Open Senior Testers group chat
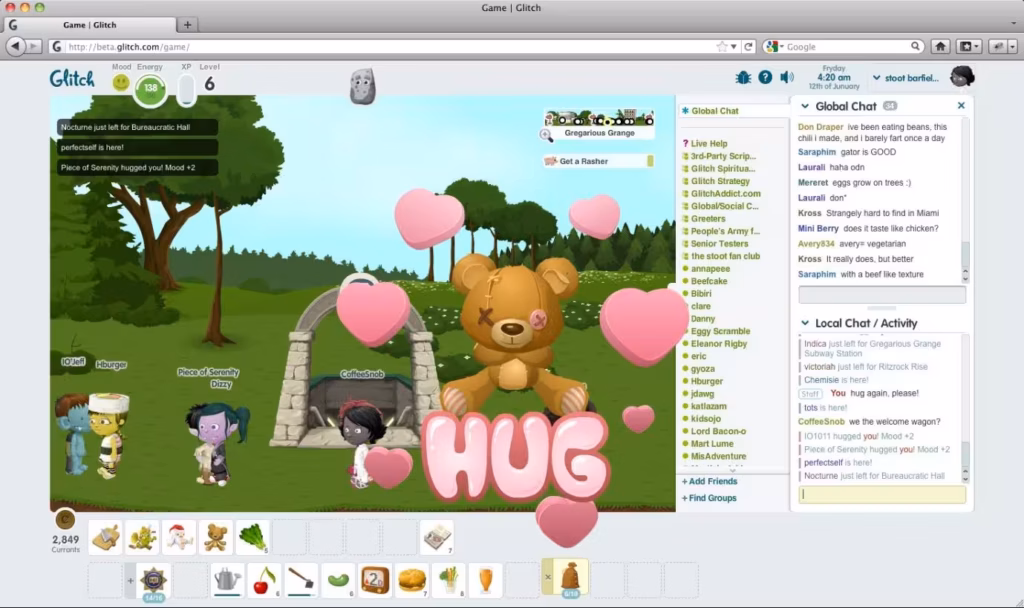This screenshot has height=608, width=1024. click(720, 244)
